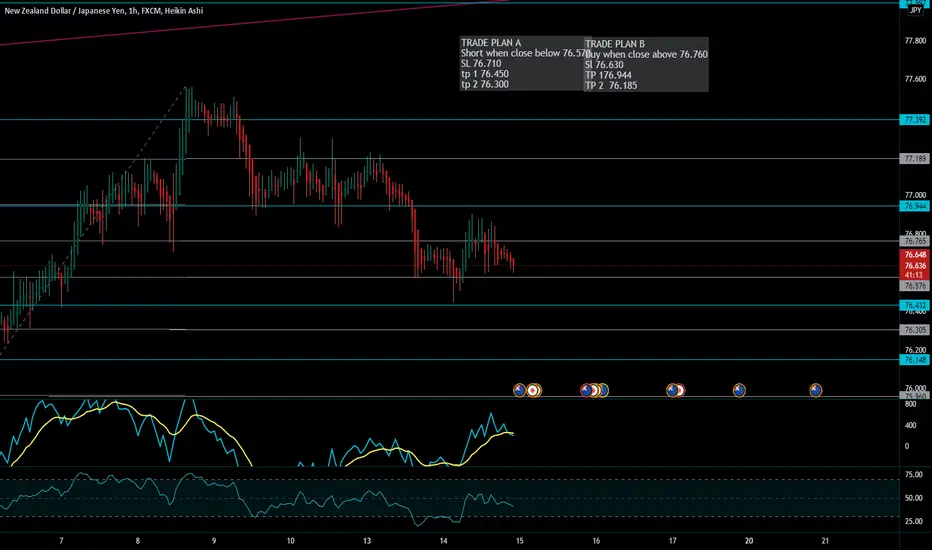
Task: Click date 20 on the time axis
Action: click(x=749, y=540)
